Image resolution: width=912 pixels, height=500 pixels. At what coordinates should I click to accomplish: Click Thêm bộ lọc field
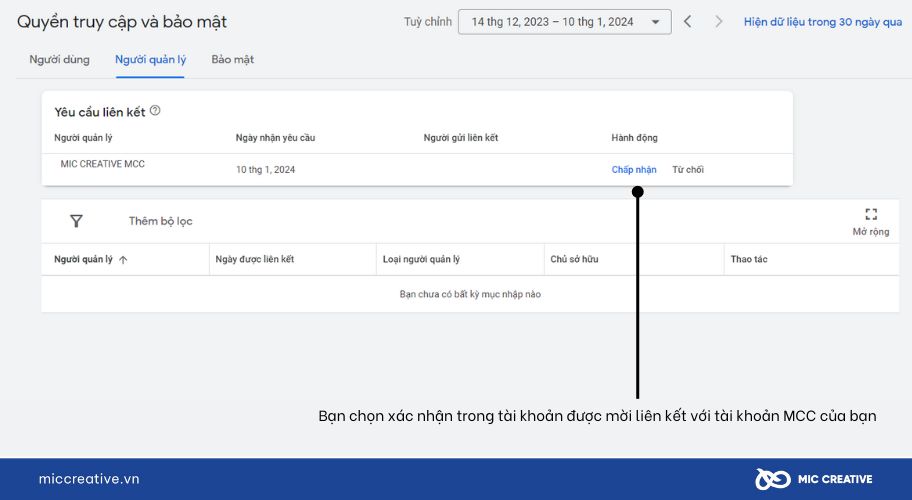161,221
